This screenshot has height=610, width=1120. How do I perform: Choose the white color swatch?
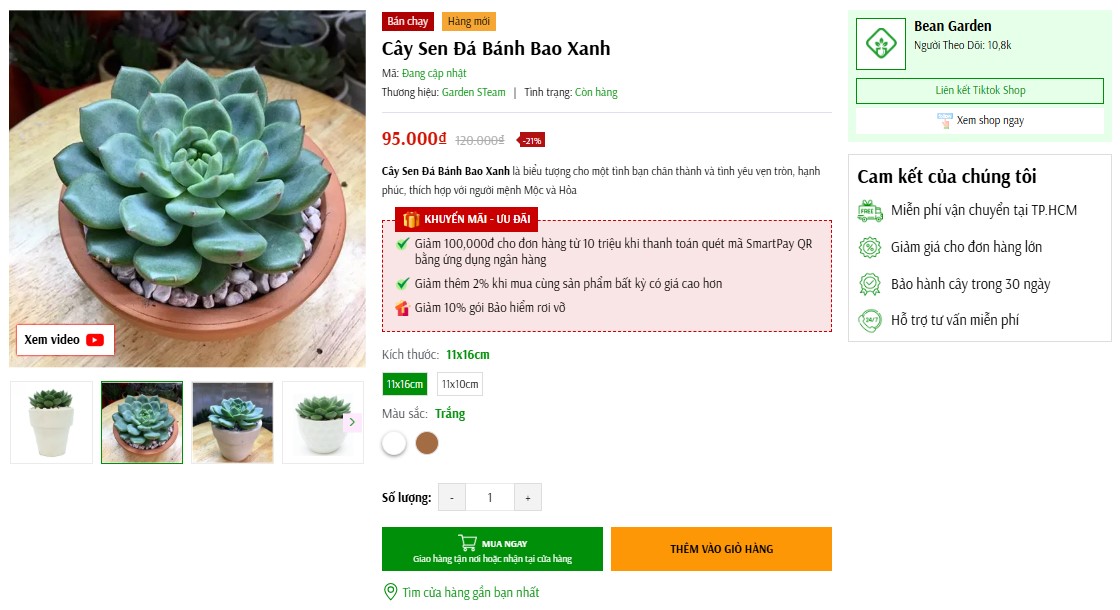coord(395,443)
